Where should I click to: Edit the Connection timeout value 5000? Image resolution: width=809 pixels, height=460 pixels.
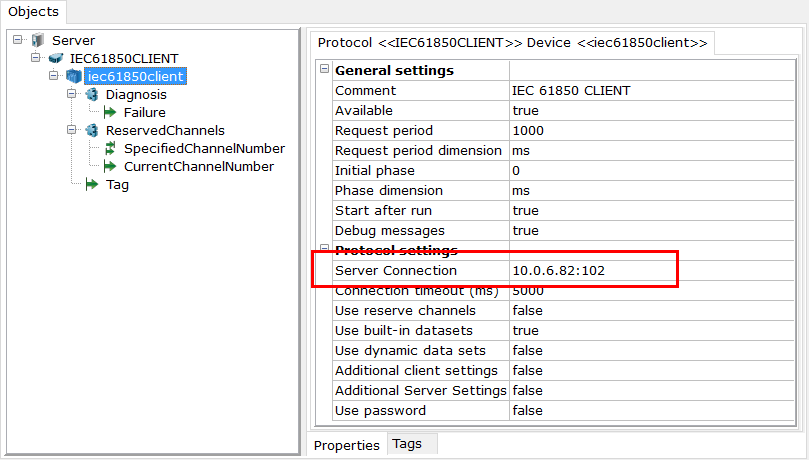tap(652, 291)
